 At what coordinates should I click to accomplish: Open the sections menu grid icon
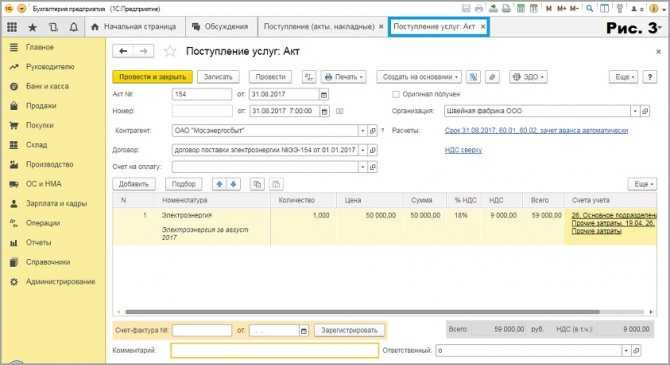click(12, 27)
